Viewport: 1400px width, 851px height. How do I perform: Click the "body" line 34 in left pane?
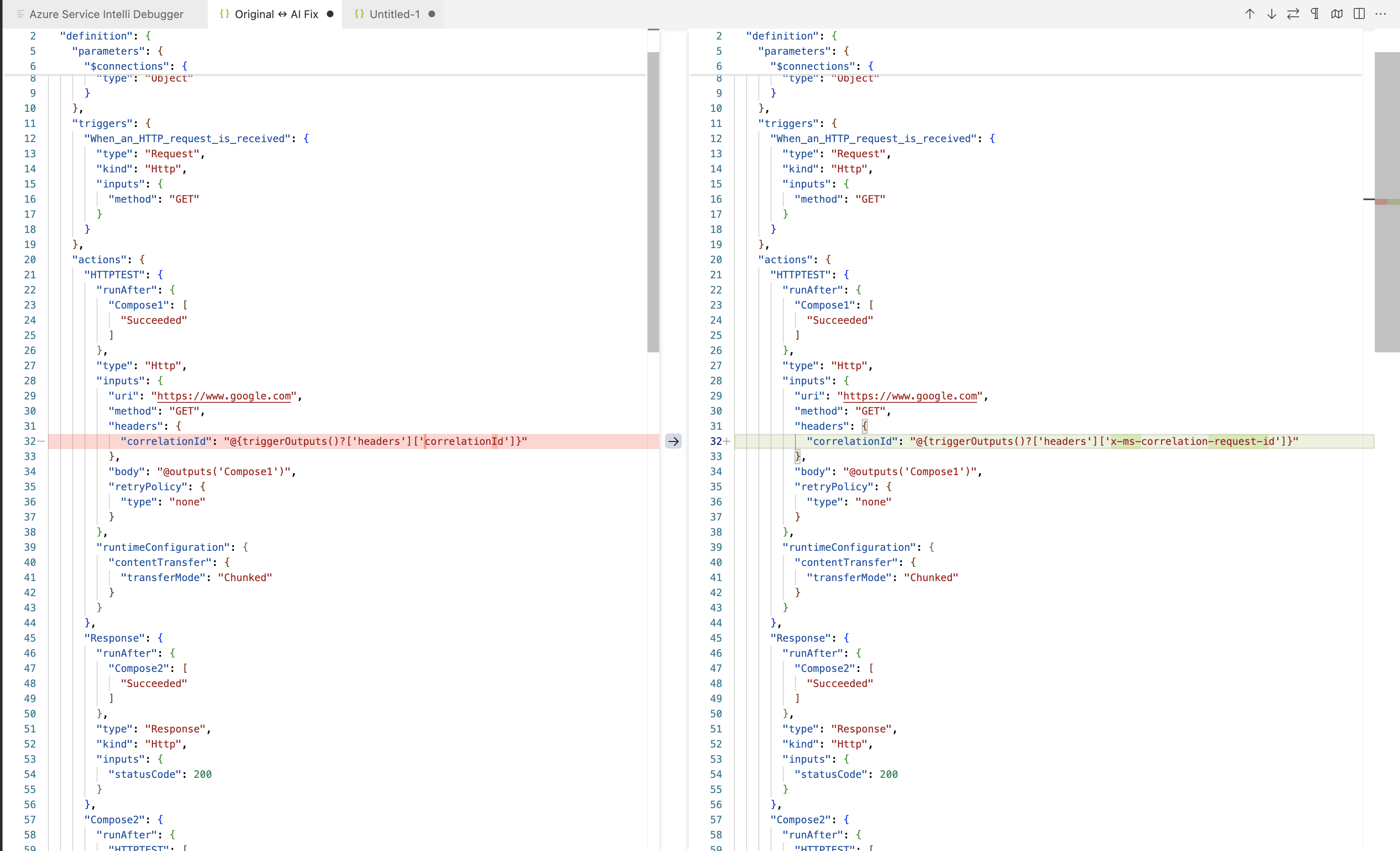tap(202, 471)
